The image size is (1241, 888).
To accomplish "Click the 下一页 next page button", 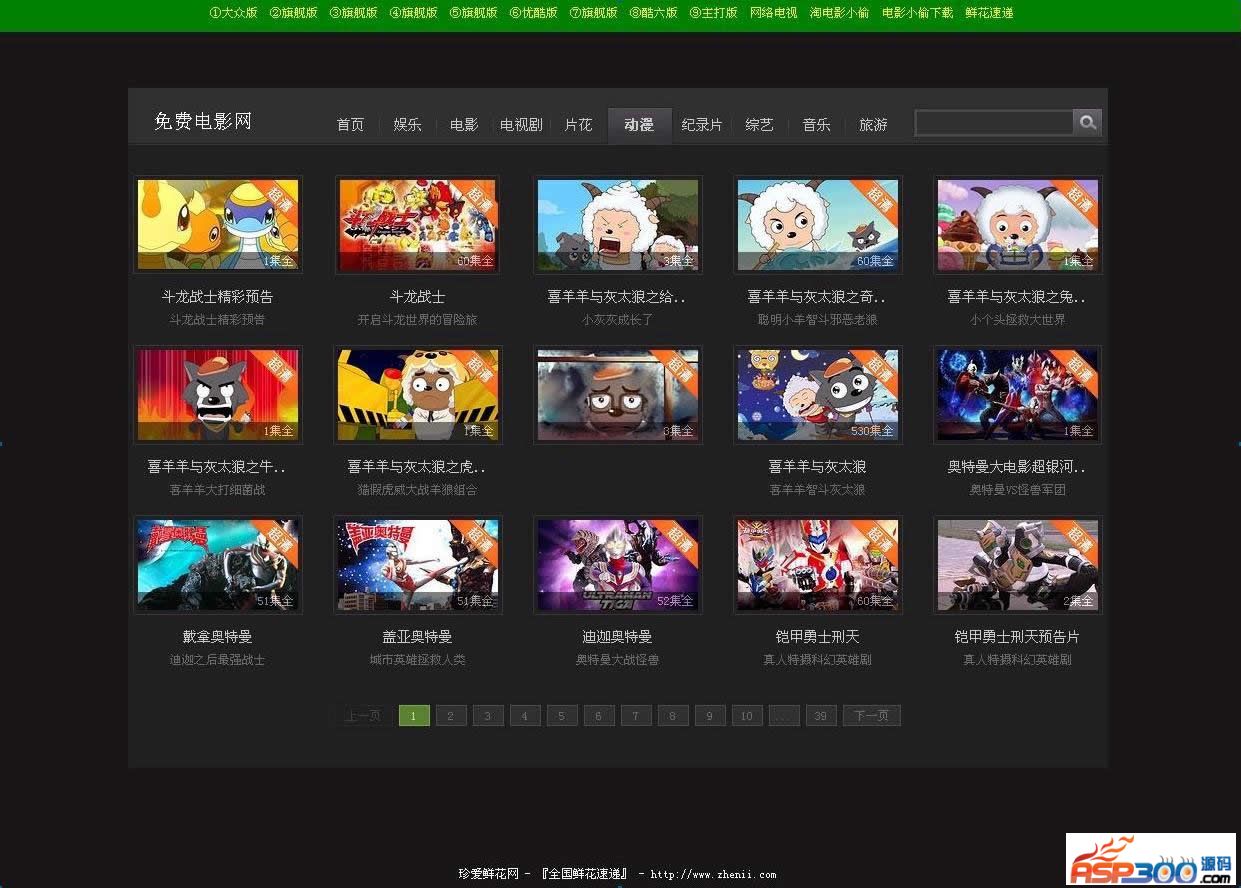I will pos(872,716).
